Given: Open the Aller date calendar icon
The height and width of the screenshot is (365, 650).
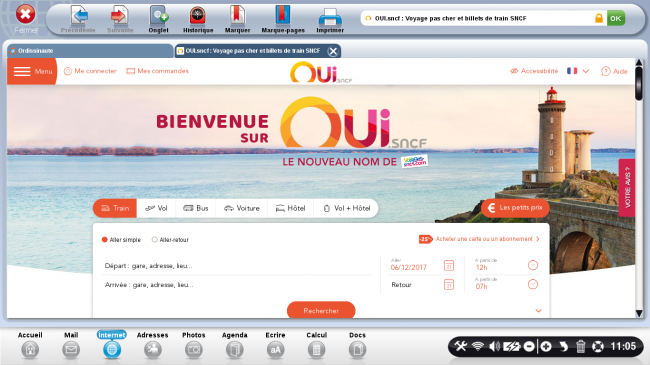Looking at the screenshot, I should coord(449,265).
